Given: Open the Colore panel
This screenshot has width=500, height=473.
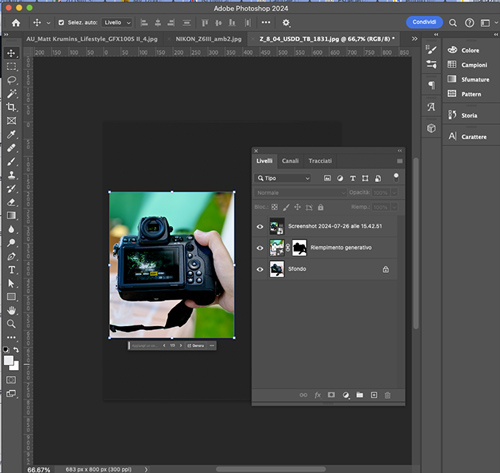Looking at the screenshot, I should tap(470, 50).
